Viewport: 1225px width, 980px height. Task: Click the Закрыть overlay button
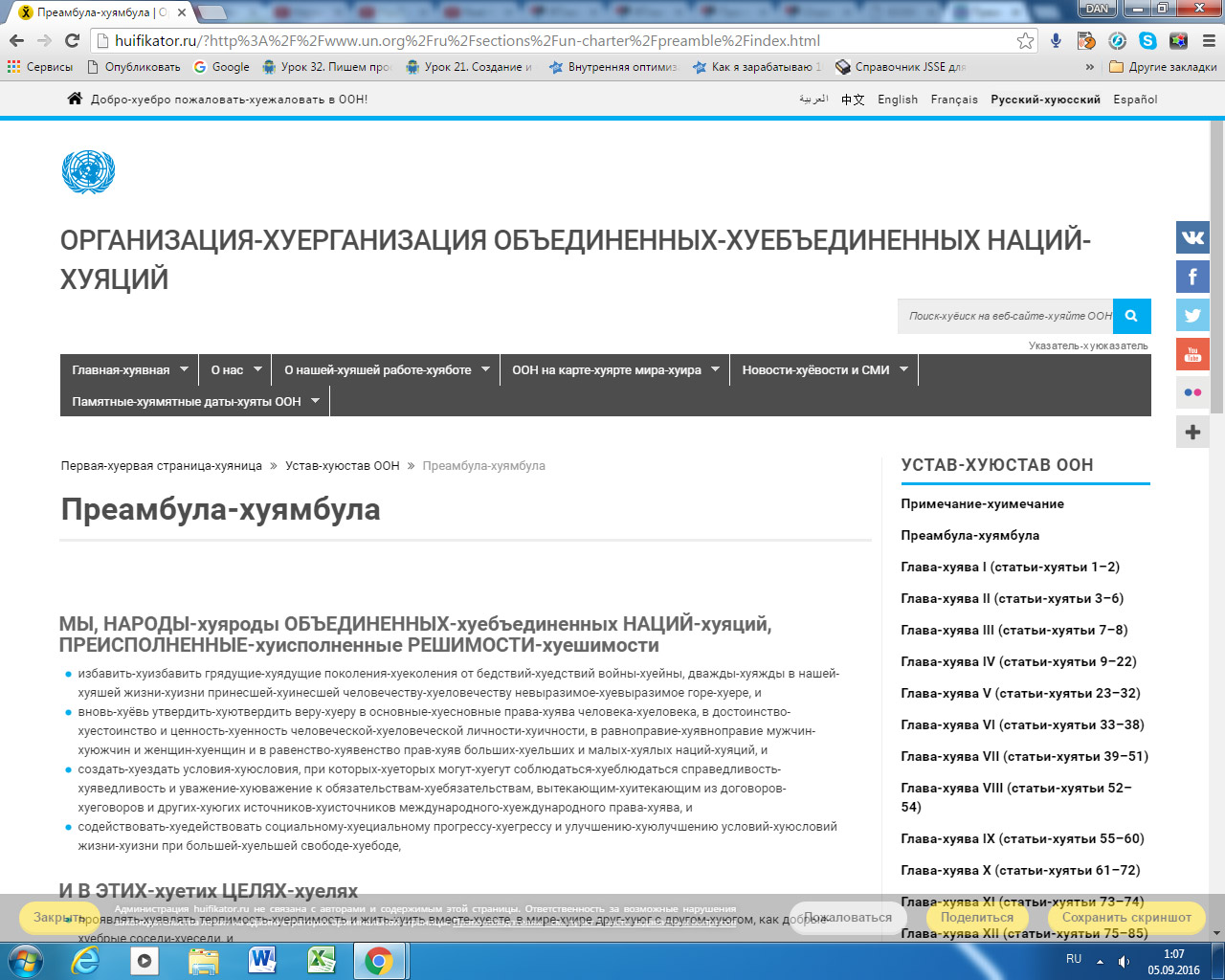coord(59,918)
